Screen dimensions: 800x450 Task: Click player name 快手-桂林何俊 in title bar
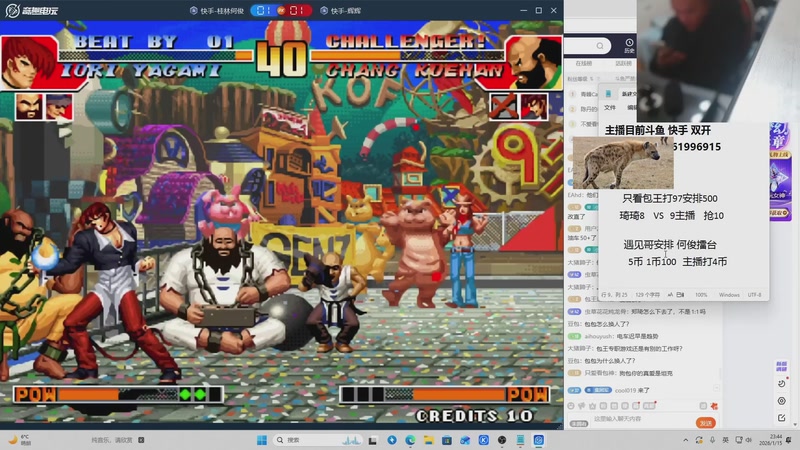click(x=222, y=11)
